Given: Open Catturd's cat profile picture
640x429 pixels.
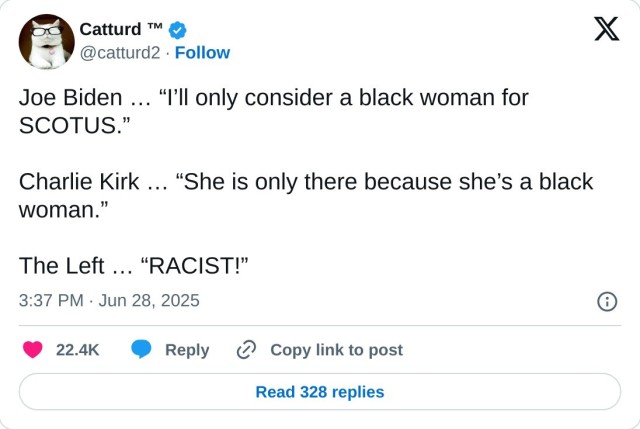Looking at the screenshot, I should pos(47,42).
